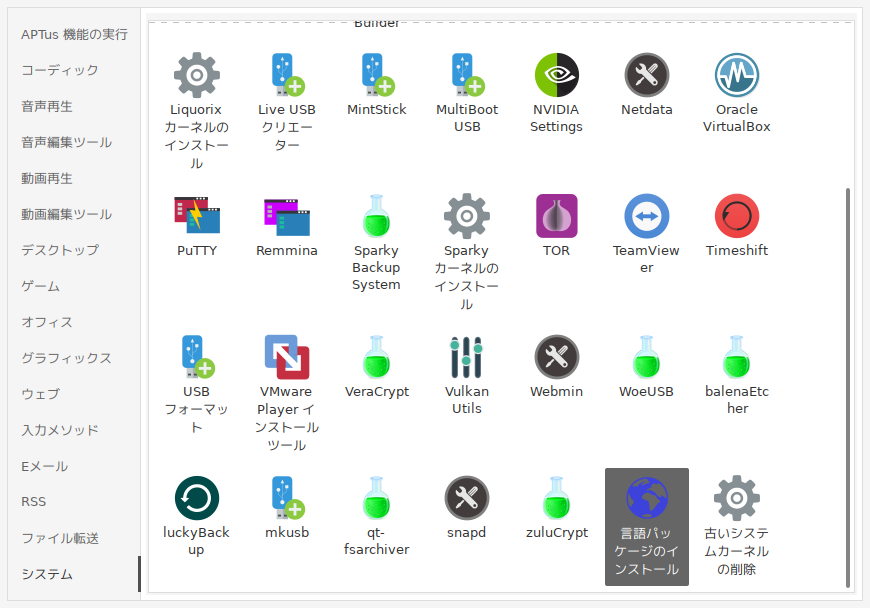
Task: Choose the Remmina icon
Action: 287,216
